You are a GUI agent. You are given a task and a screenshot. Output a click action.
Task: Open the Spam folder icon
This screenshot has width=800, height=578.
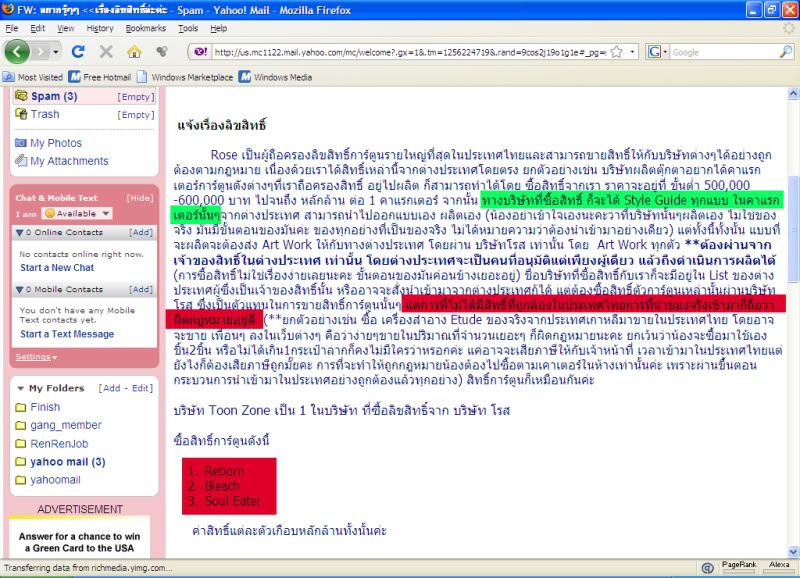click(x=21, y=96)
